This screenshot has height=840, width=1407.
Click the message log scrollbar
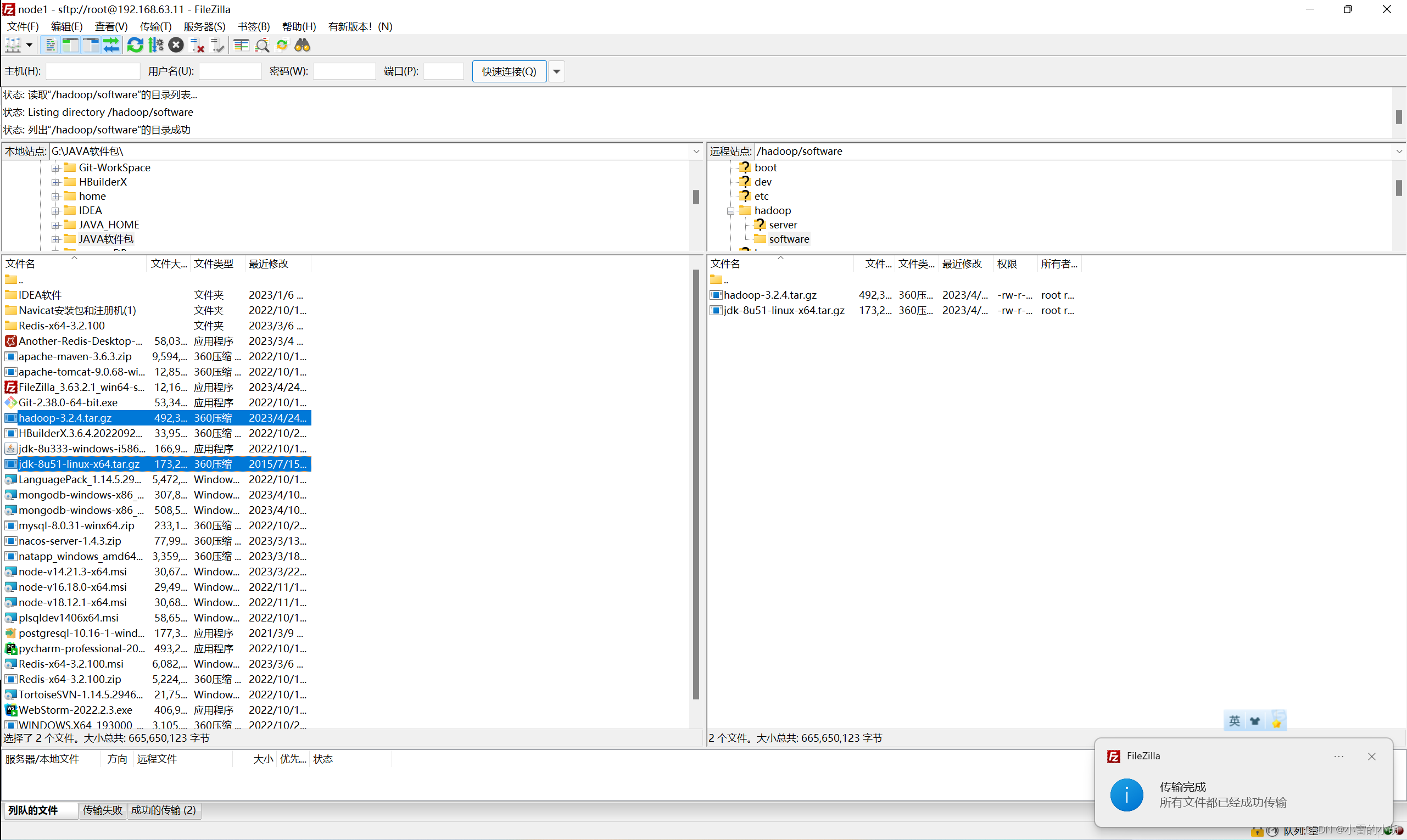[1399, 116]
